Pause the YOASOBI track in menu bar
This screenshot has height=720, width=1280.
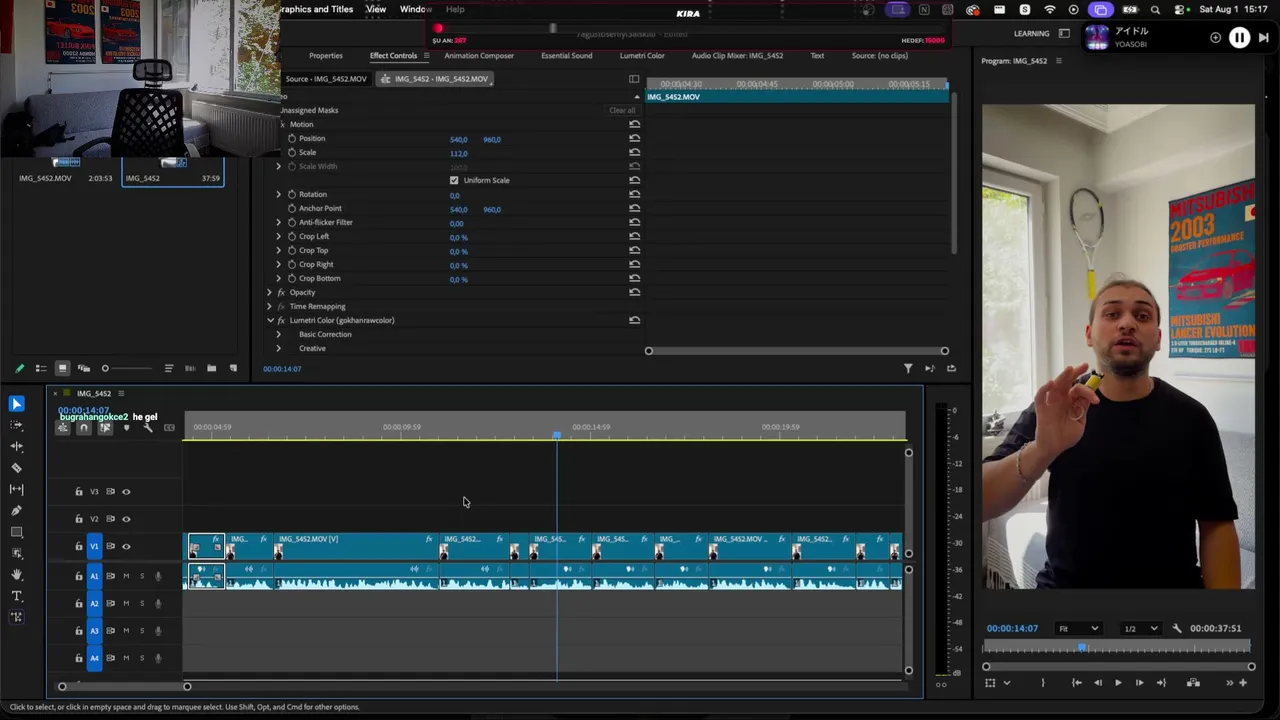point(1239,38)
